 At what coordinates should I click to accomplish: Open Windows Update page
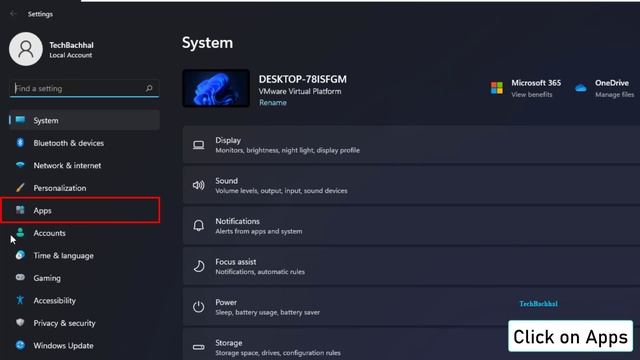84,345
